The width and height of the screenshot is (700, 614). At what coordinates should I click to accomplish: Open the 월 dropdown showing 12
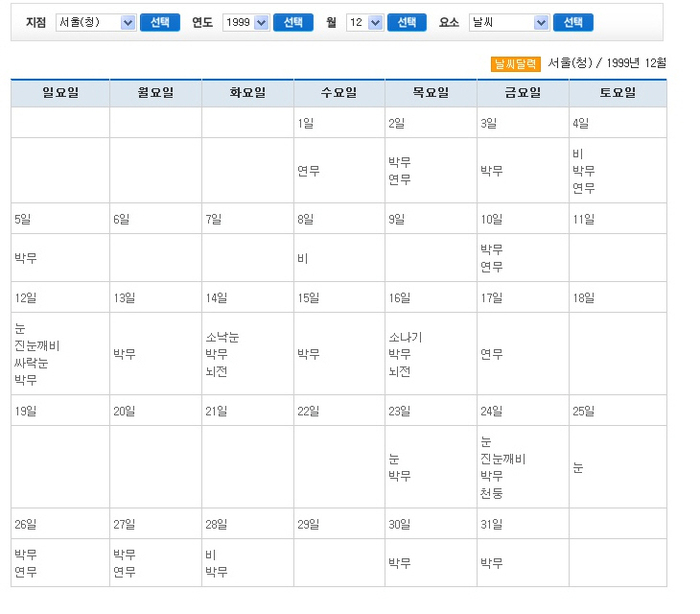(x=365, y=22)
